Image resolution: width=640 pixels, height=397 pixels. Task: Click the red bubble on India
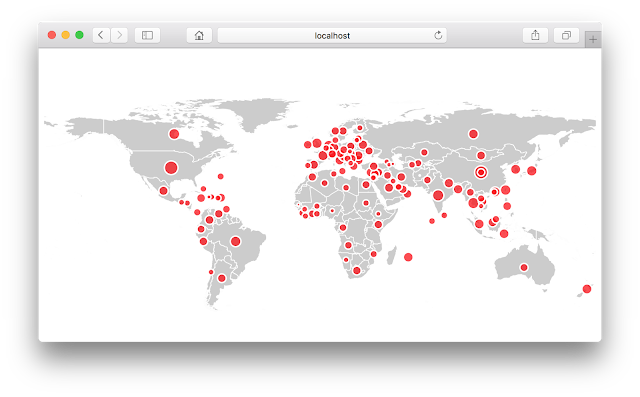click(438, 195)
